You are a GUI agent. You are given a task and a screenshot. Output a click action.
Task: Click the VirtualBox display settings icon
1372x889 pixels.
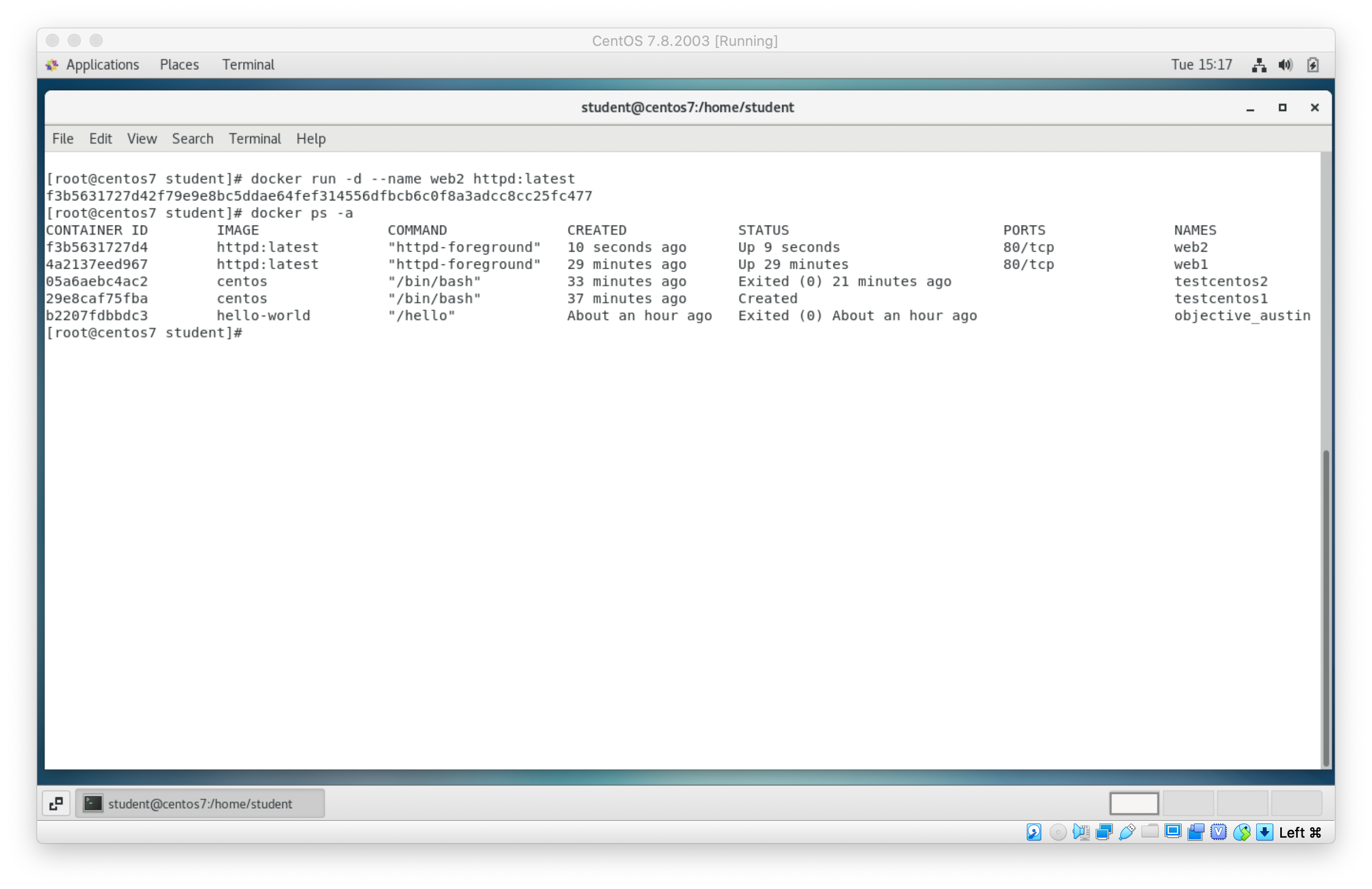(x=1173, y=831)
